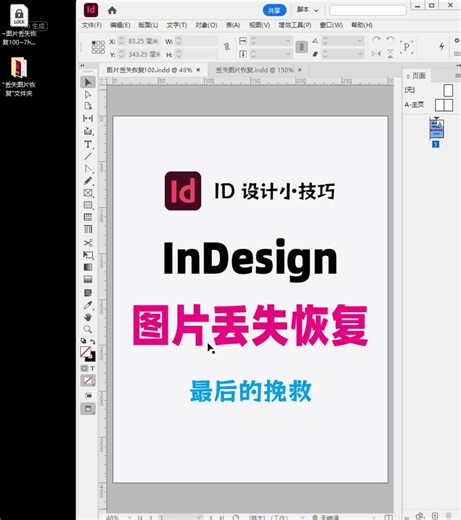
Task: Close the 图片丢失恢复100.indd tab
Action: point(198,70)
